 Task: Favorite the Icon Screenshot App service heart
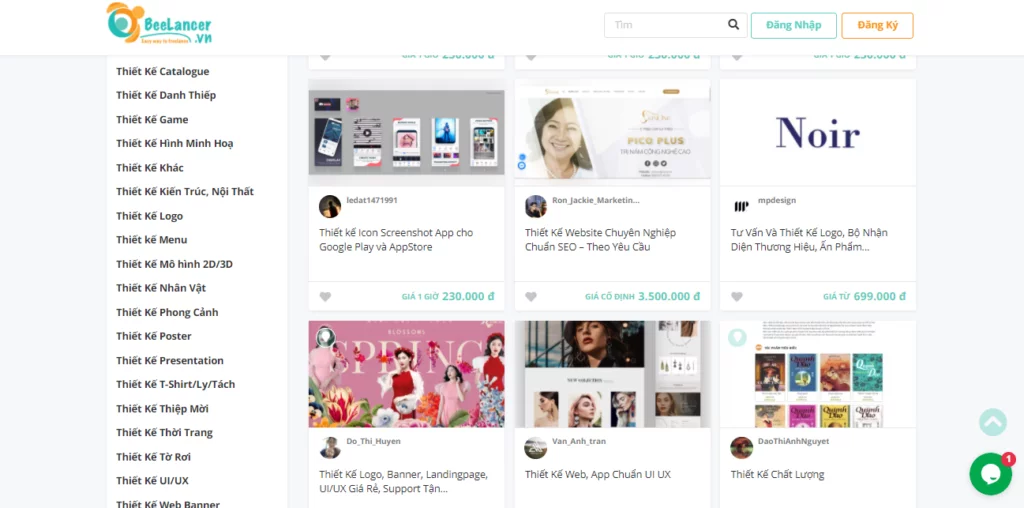click(x=325, y=296)
